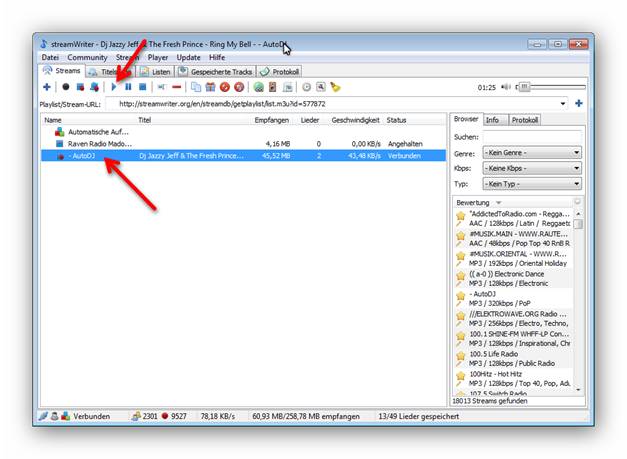The image size is (627, 459).
Task: Click the brown speaker icon in toolbar
Action: tap(273, 87)
